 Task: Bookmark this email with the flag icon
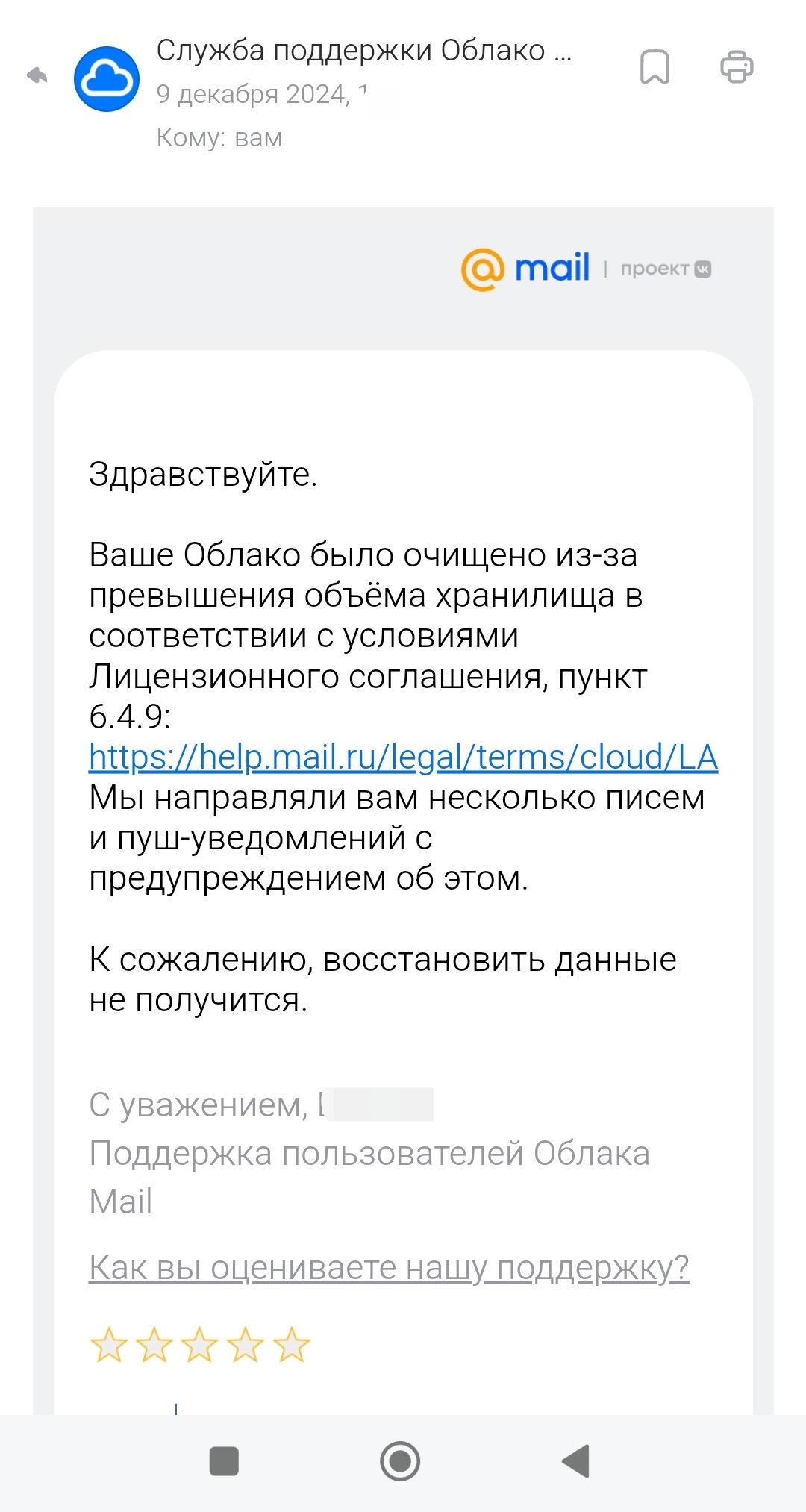tap(655, 67)
